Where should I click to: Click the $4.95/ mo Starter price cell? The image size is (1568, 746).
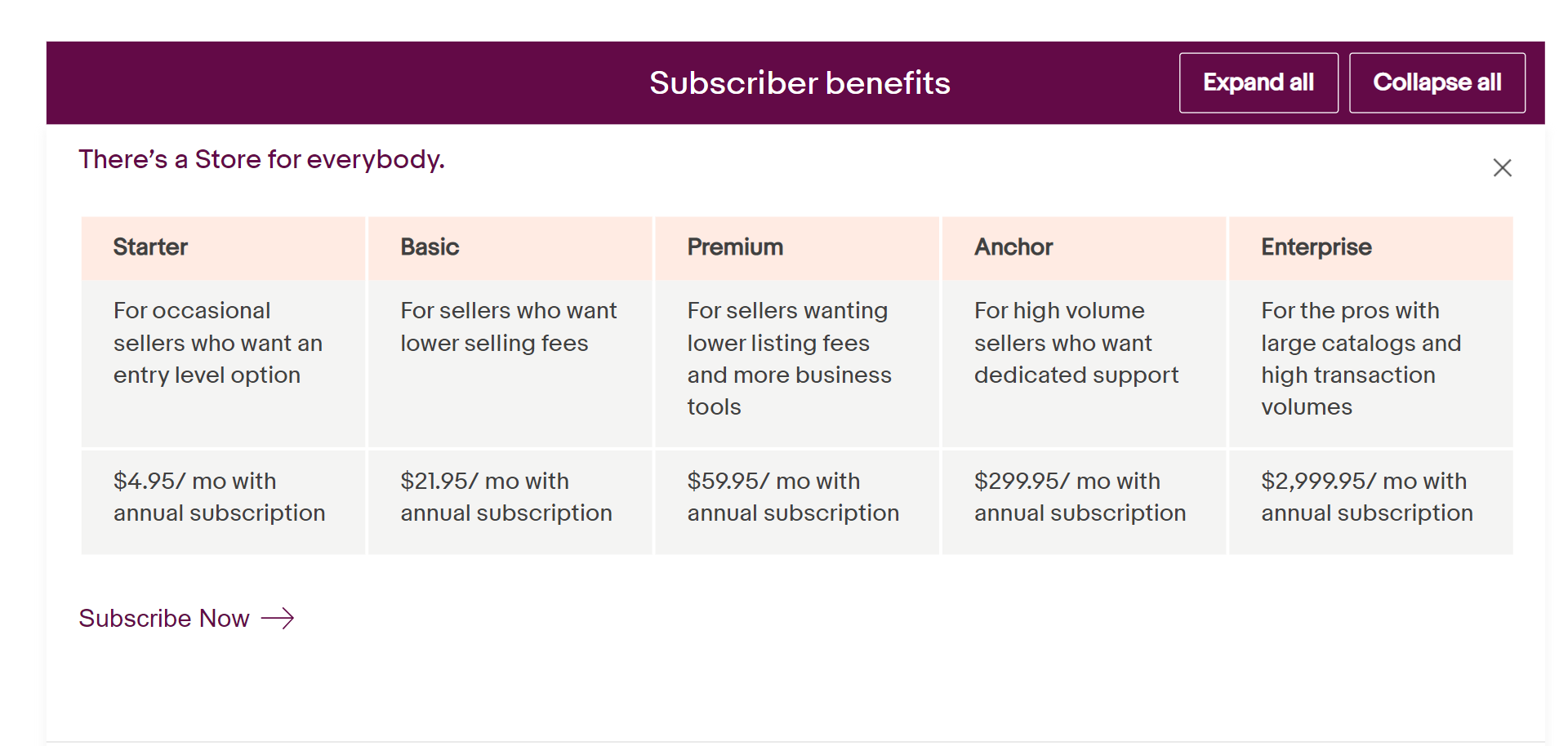223,502
